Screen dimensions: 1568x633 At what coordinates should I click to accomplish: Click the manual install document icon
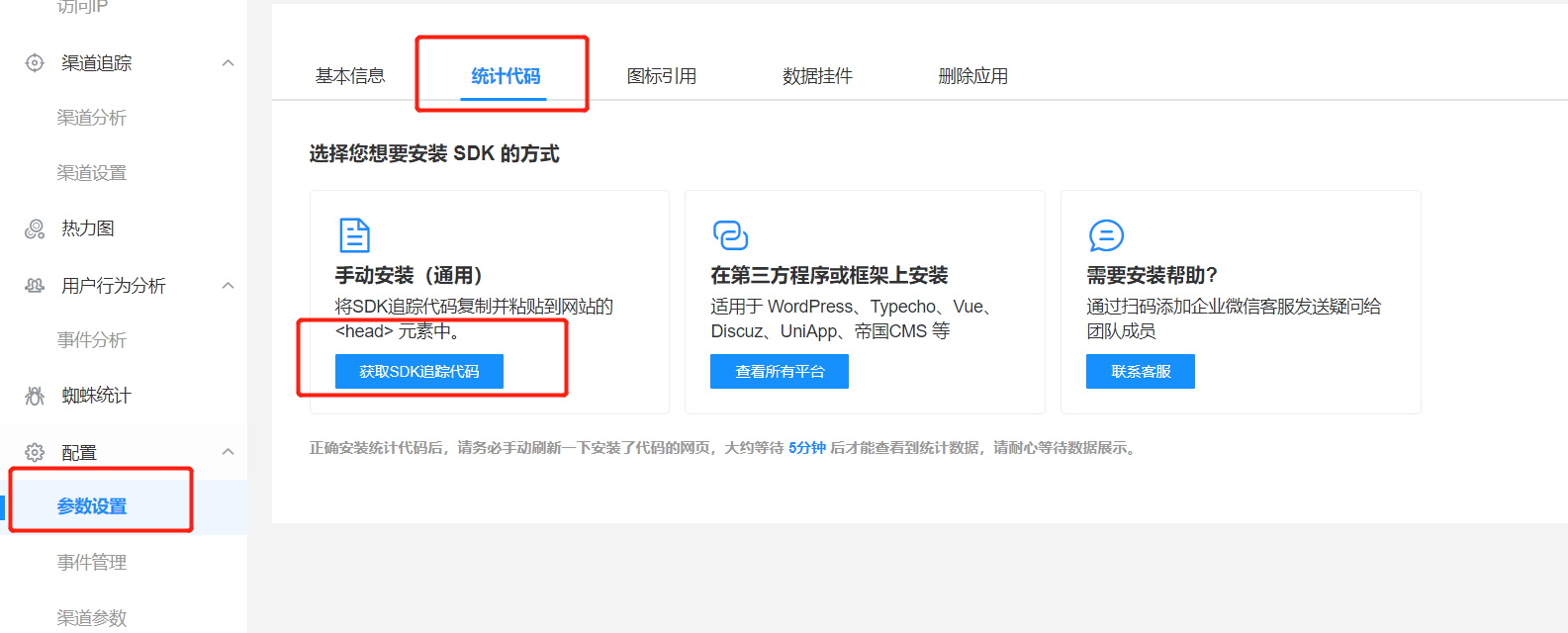(x=354, y=235)
